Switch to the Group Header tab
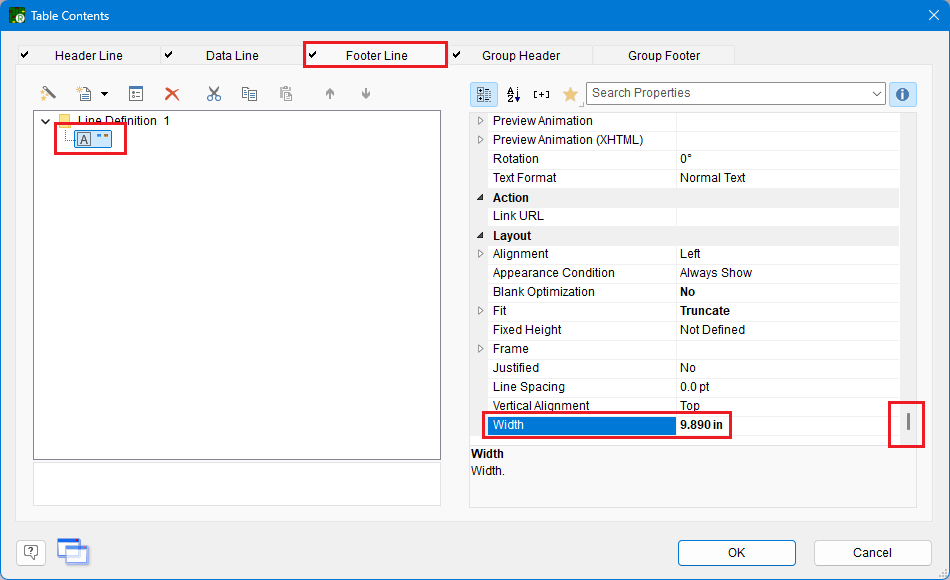The height and width of the screenshot is (580, 950). coord(521,55)
